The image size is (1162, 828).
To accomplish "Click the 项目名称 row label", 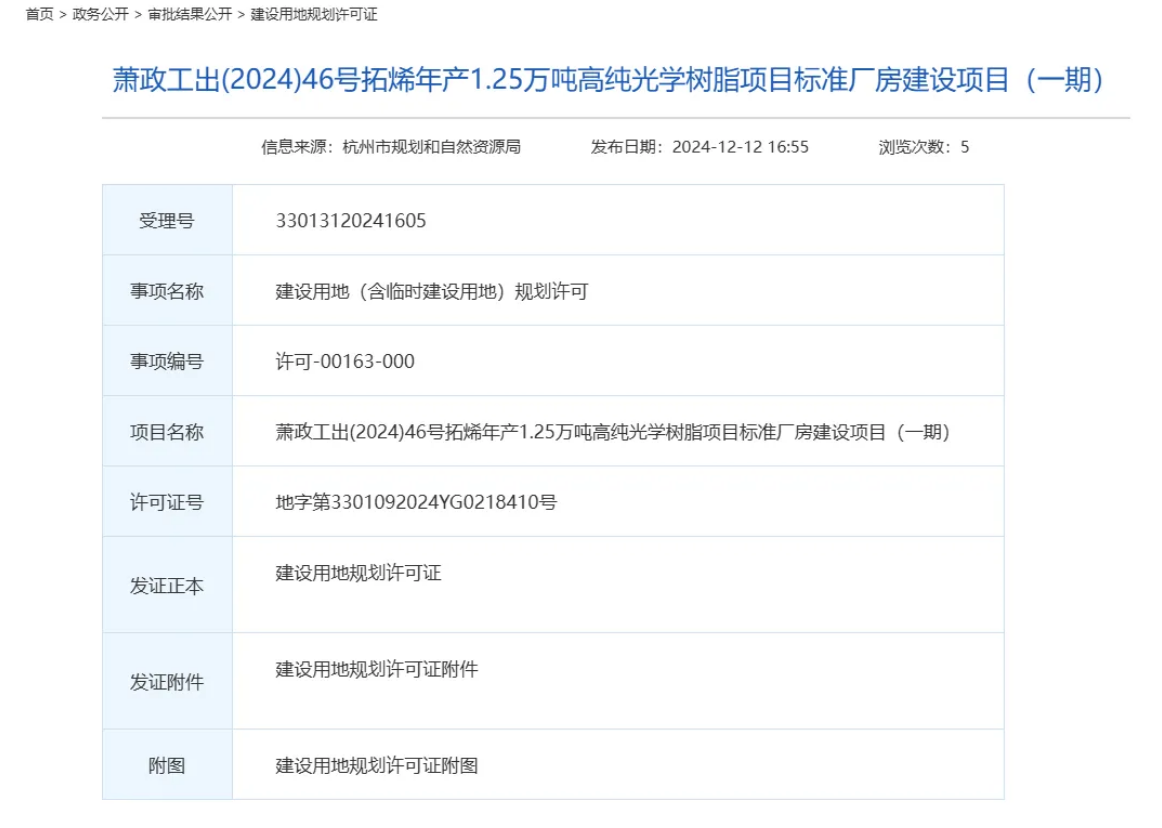I will (x=167, y=432).
